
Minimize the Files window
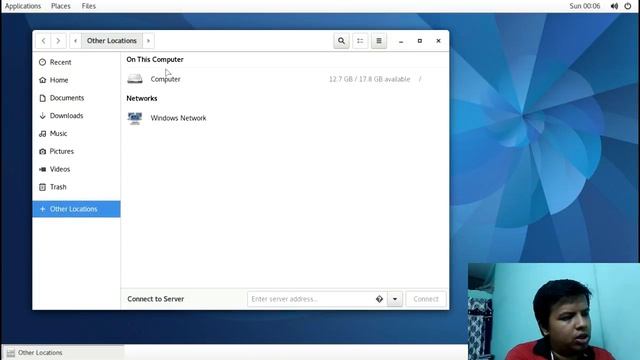tap(401, 41)
